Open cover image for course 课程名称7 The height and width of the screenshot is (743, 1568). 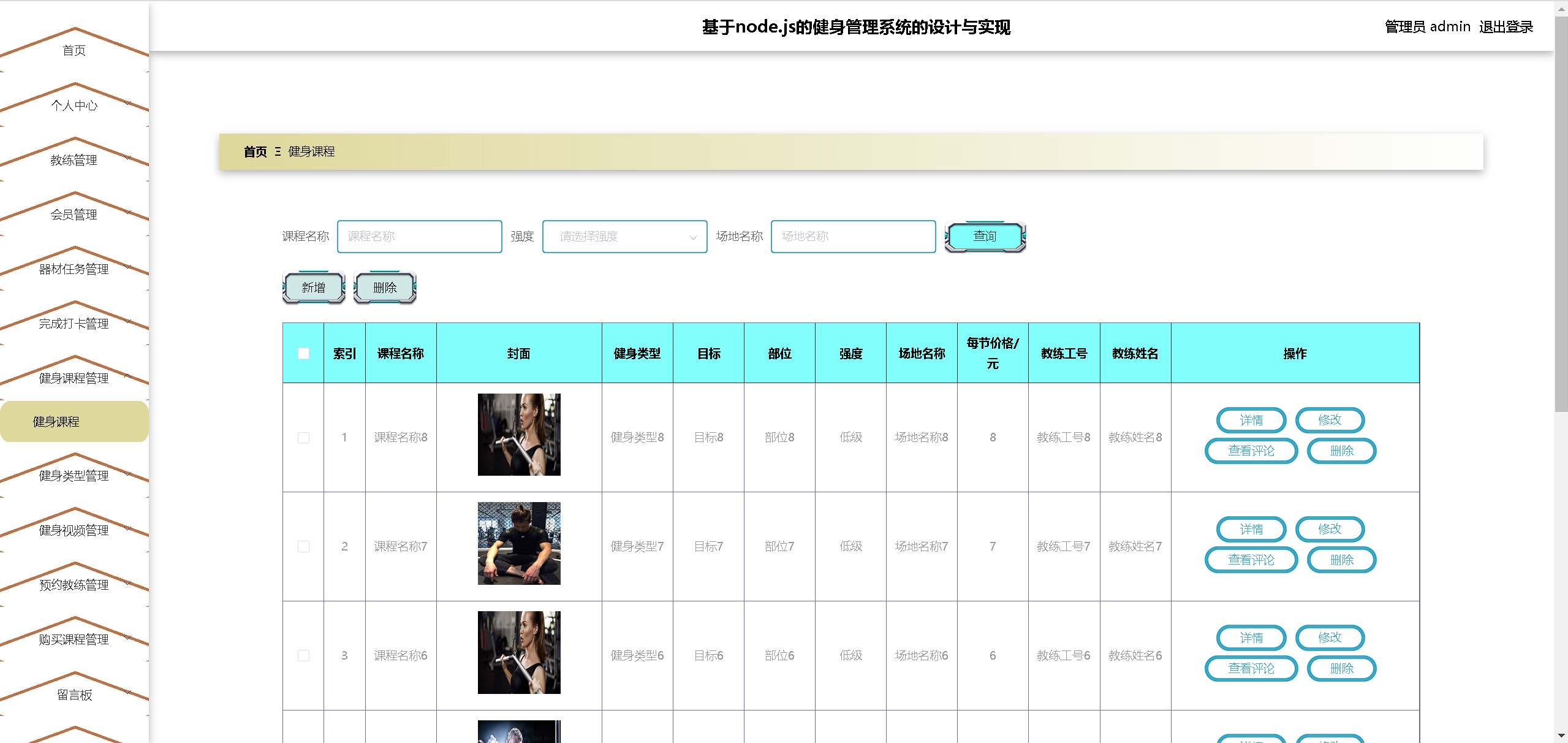[x=518, y=543]
